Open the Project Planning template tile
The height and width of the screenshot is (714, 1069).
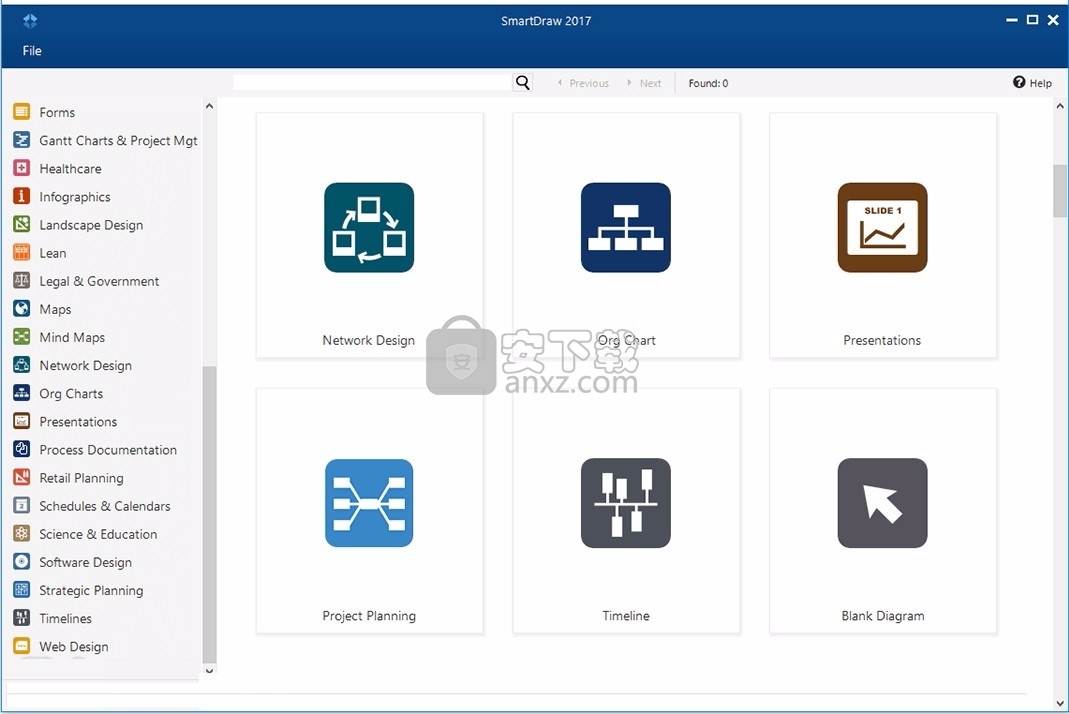coord(370,511)
